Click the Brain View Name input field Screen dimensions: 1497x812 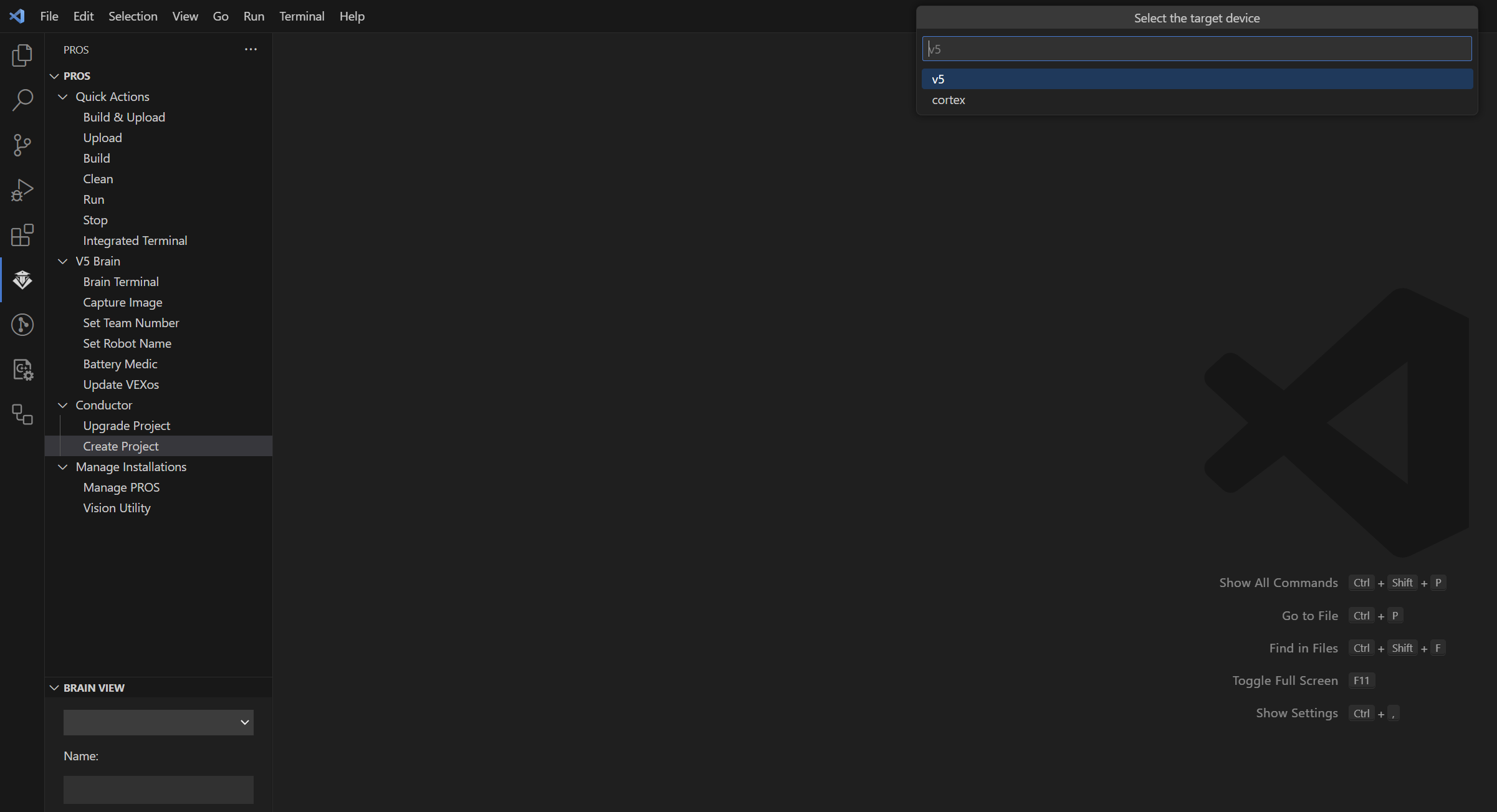tap(158, 790)
